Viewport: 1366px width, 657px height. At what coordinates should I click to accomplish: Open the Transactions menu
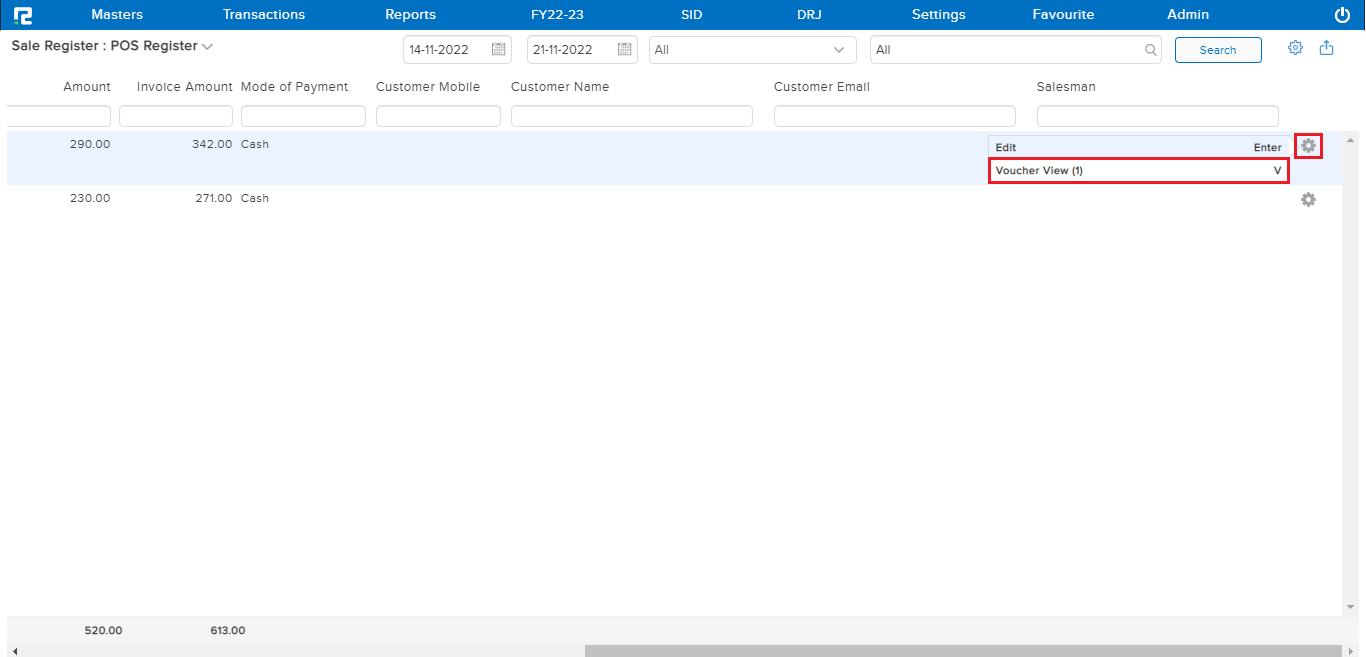[264, 15]
